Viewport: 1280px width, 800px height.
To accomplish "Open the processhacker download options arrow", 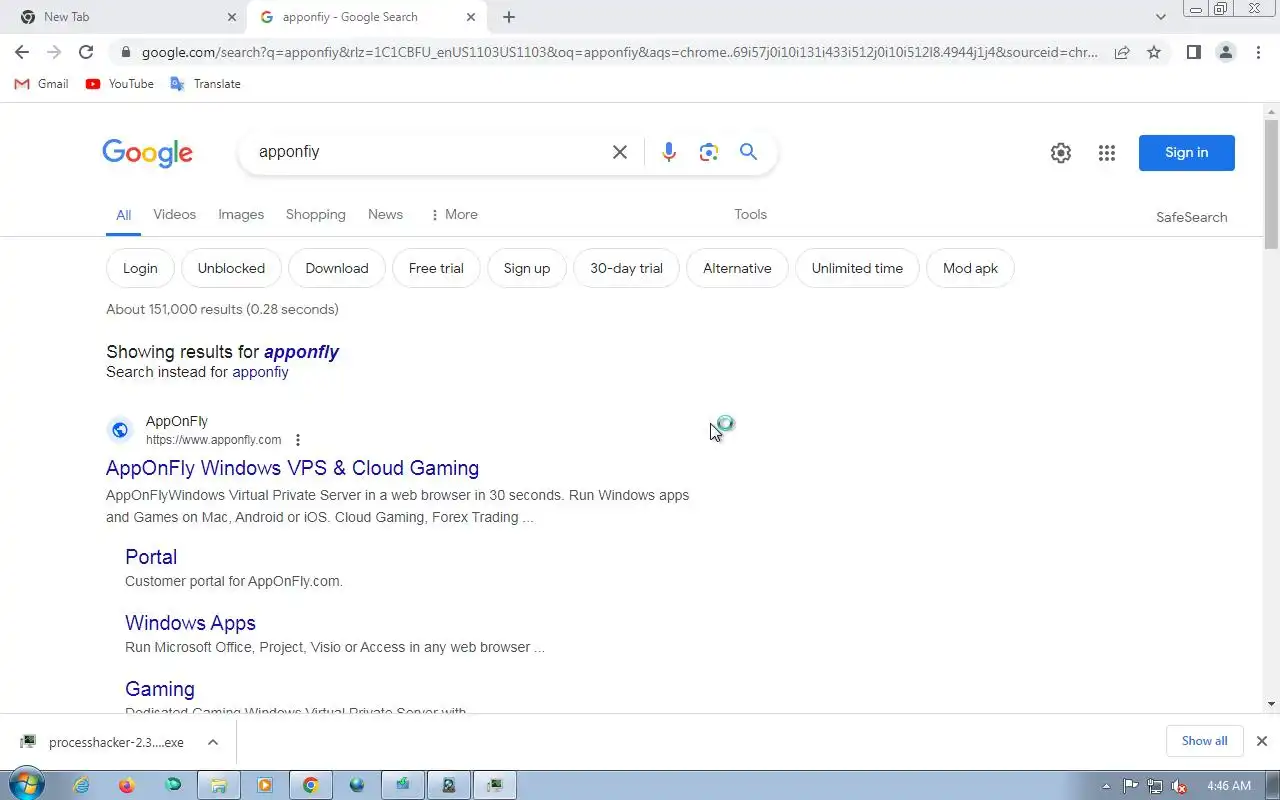I will tap(213, 742).
